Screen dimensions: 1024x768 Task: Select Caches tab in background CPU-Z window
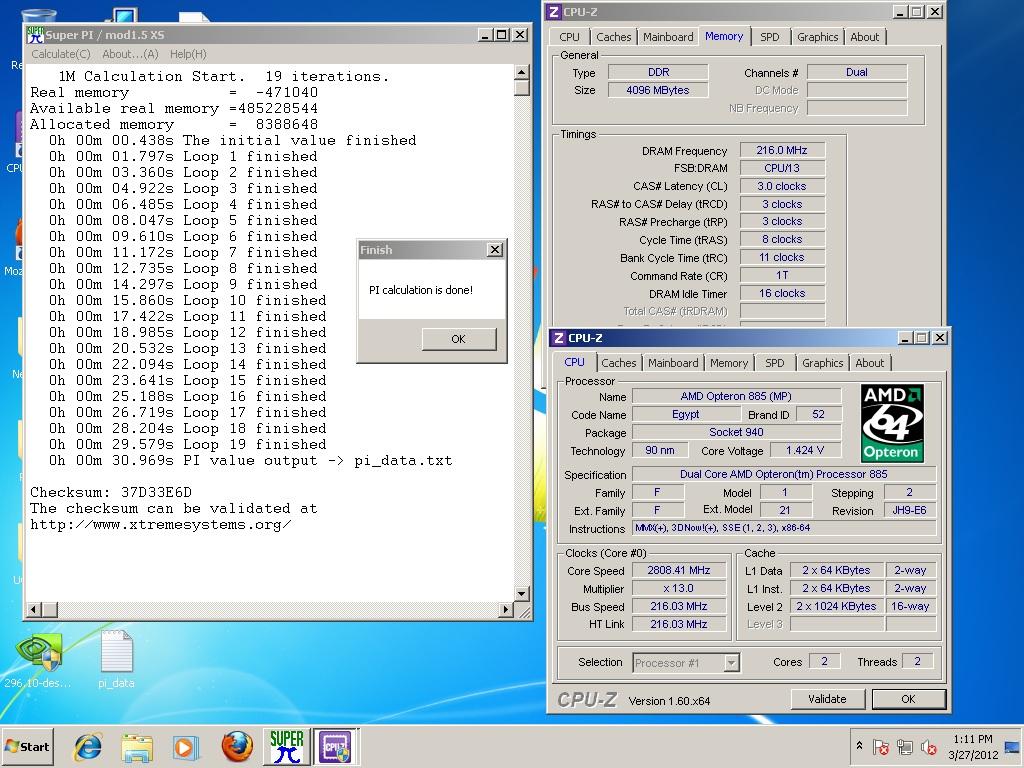[x=614, y=37]
